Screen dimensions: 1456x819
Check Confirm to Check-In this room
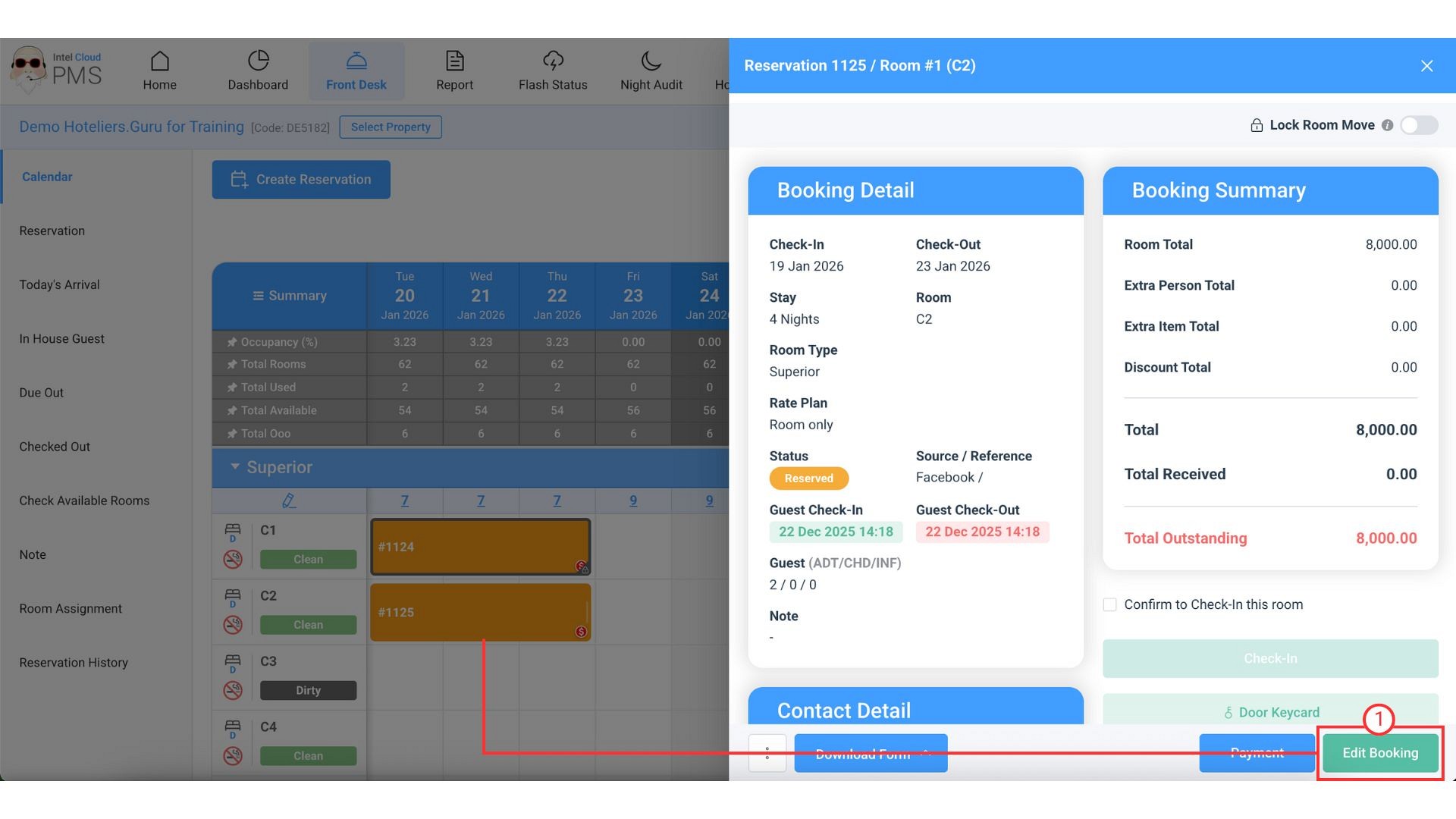coord(1109,604)
